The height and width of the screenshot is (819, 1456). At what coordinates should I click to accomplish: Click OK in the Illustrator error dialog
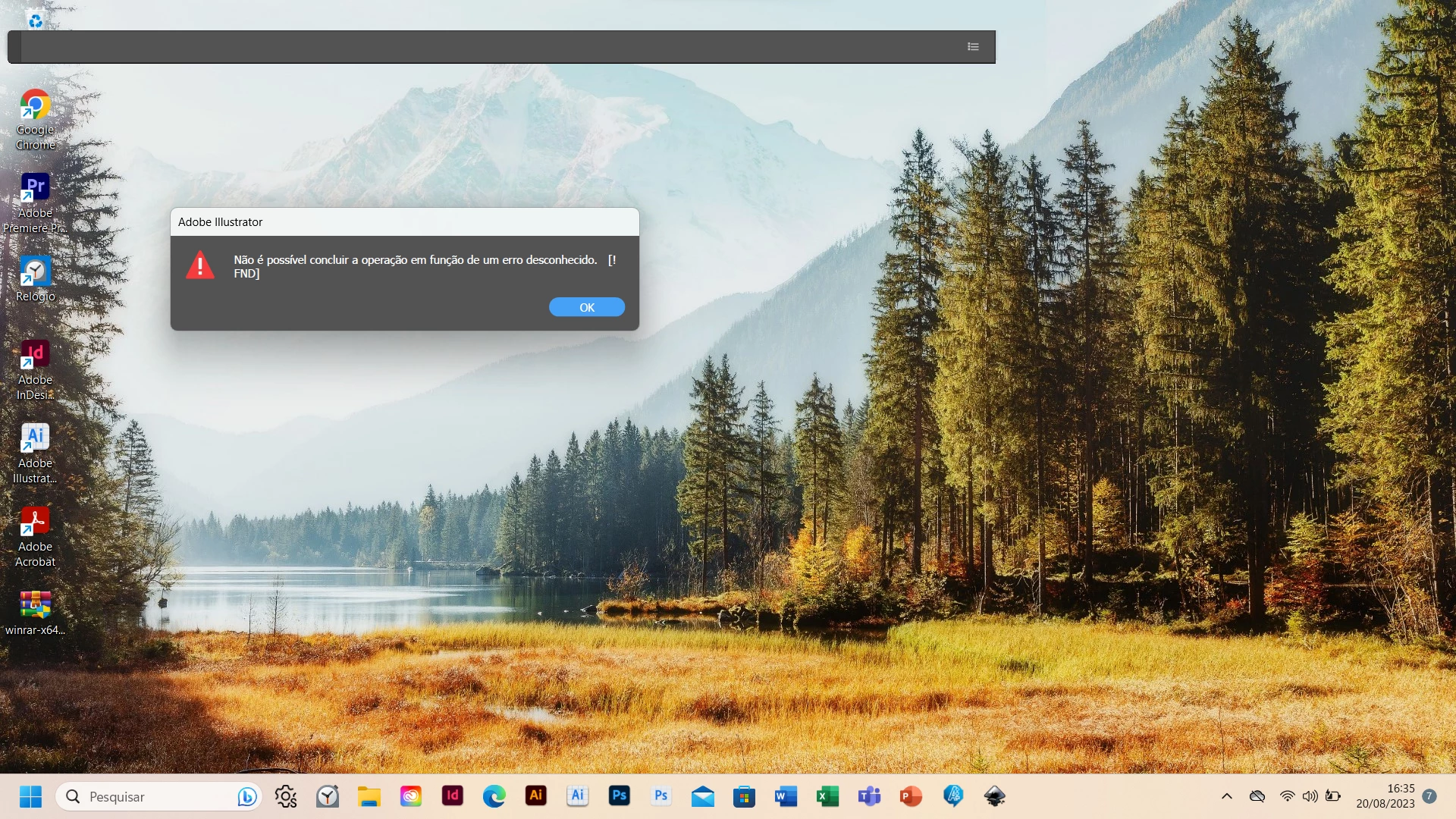[x=586, y=307]
